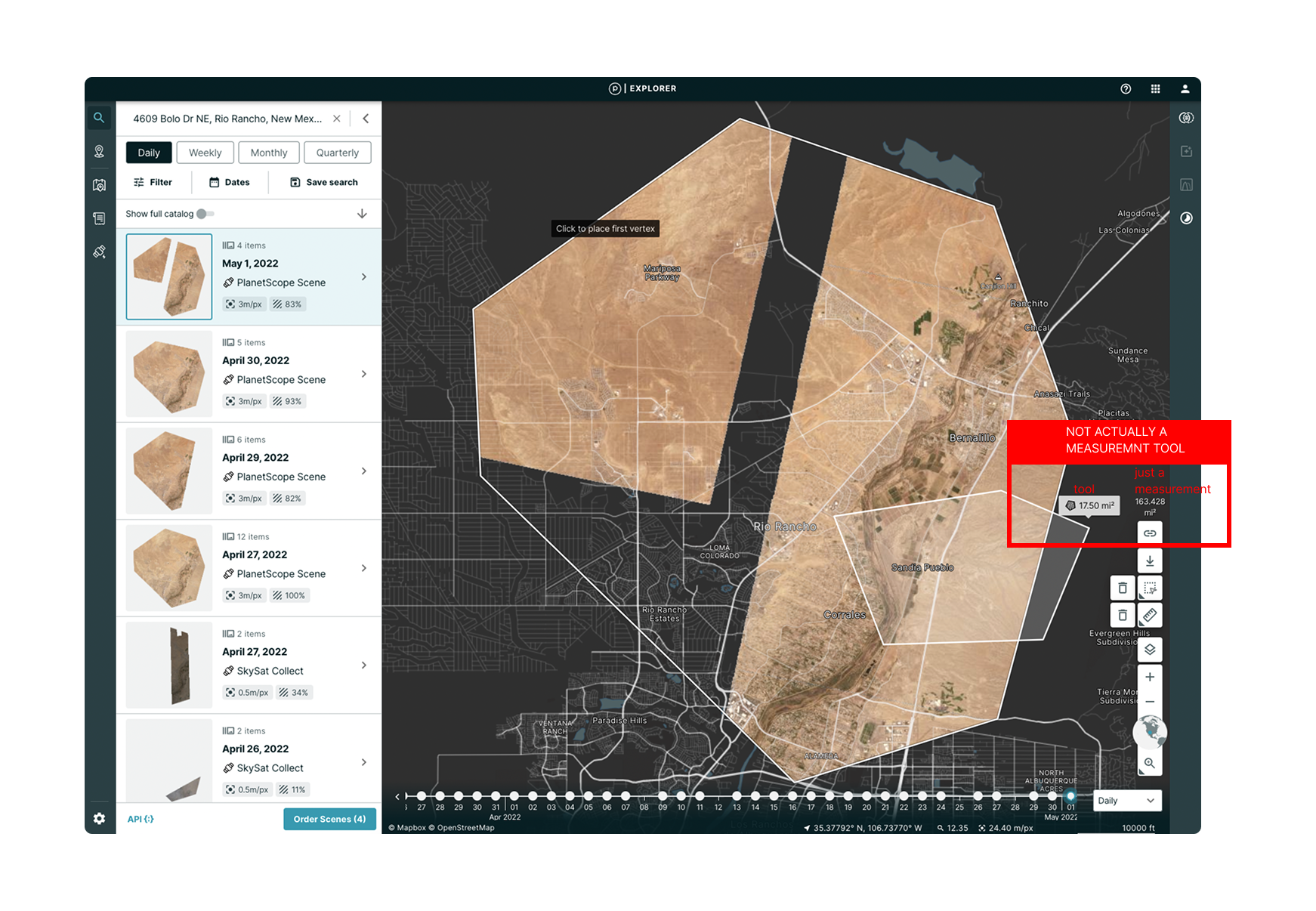Open the search panel from sidebar
This screenshot has height=911, width=1316.
(x=99, y=118)
